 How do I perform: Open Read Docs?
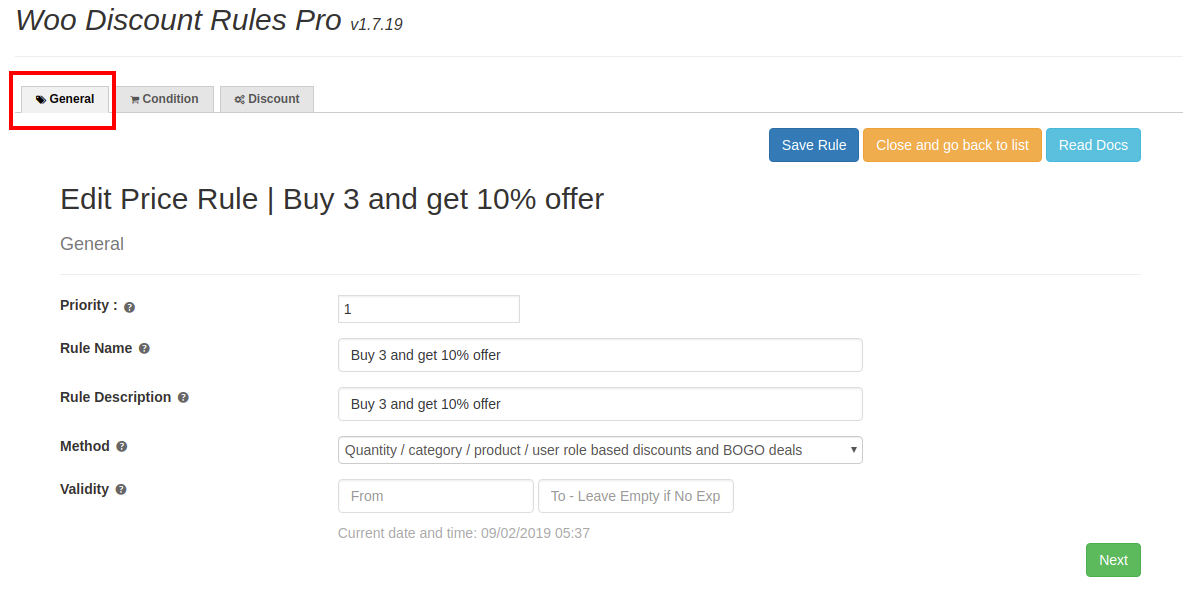(1093, 145)
